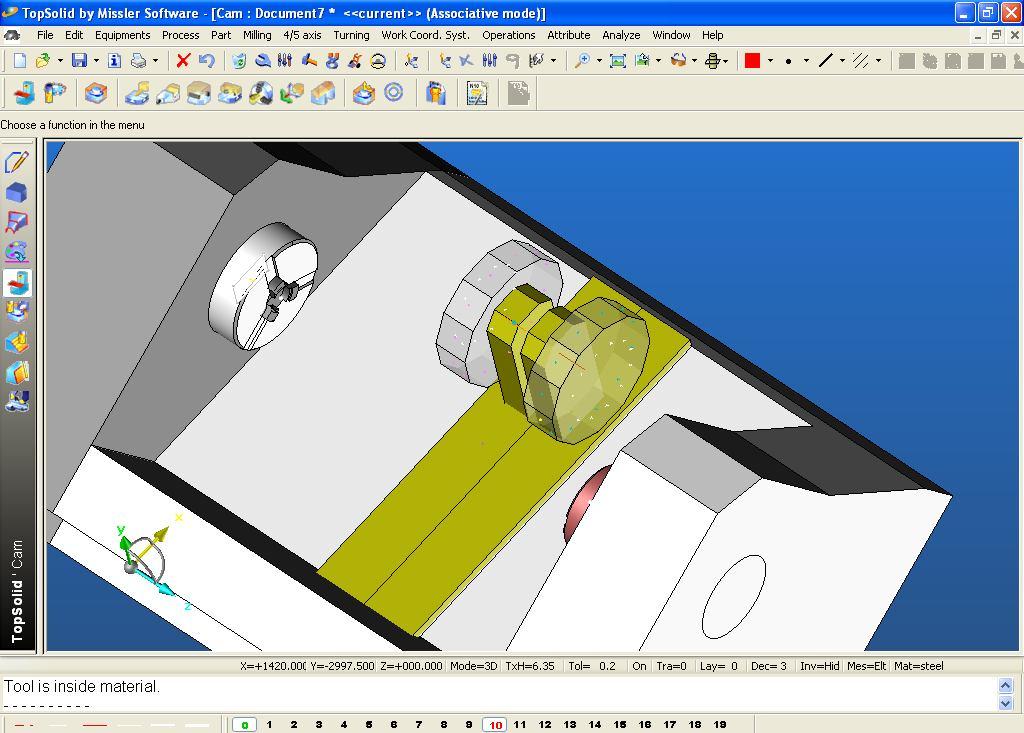Click the Dec= 3 status bar field

[x=769, y=666]
